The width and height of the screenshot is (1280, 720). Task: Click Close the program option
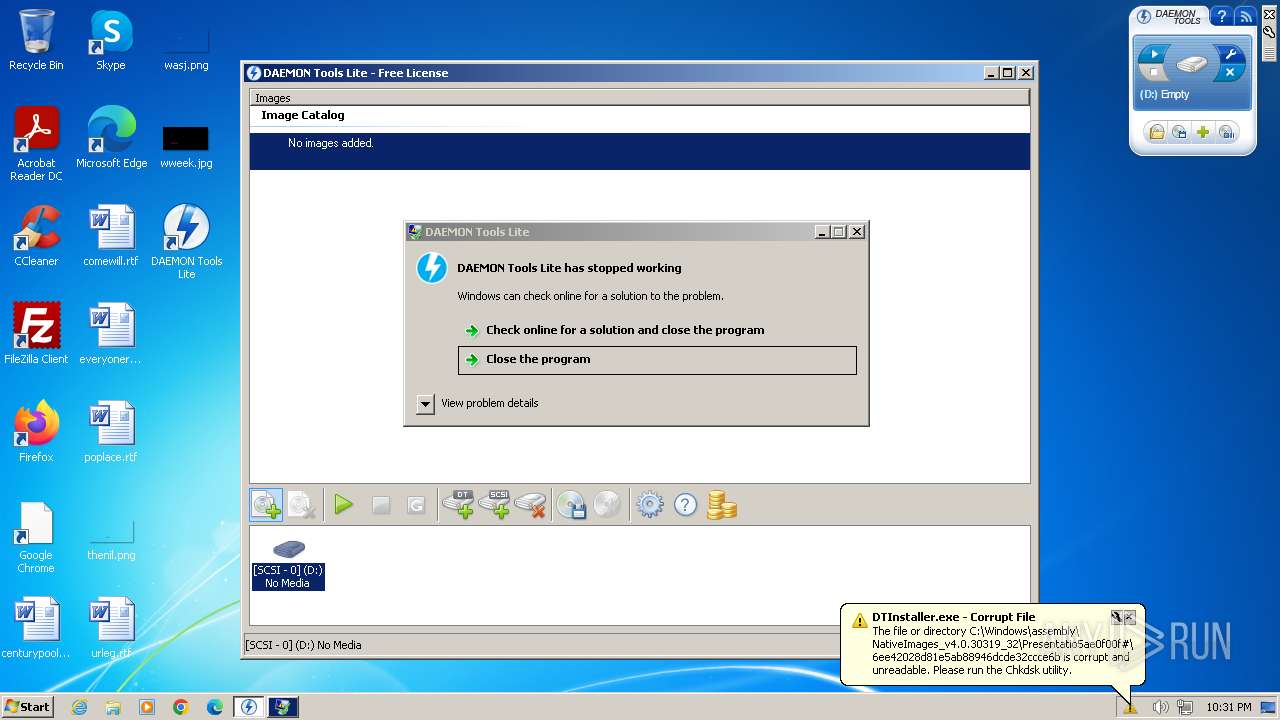[657, 360]
